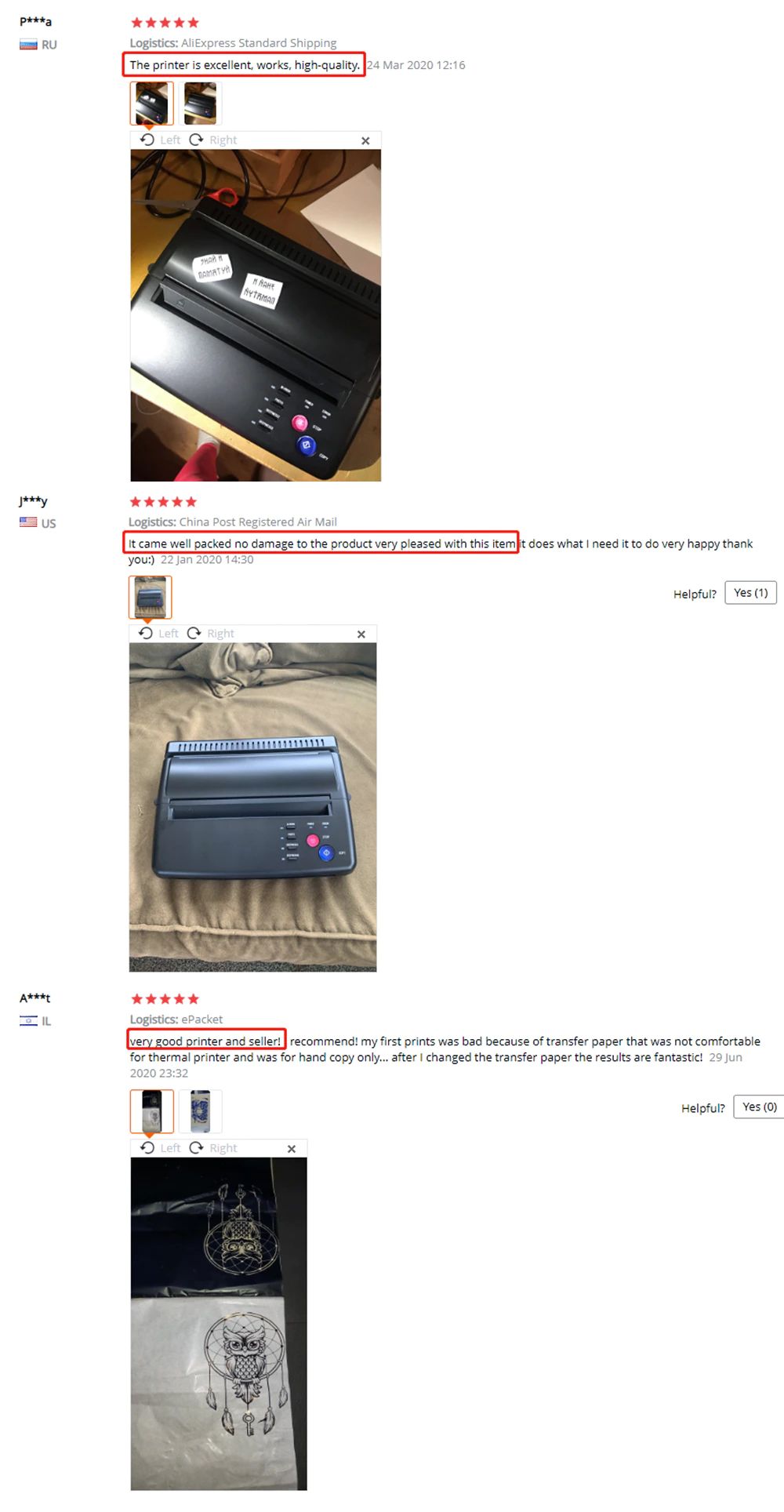Click the Russian flag icon beside RU
Screen dimensions: 784x1512
[28, 45]
